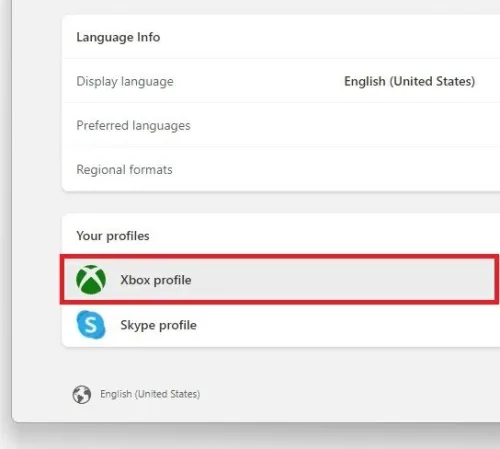Open the Preferred languages row
Image resolution: width=500 pixels, height=449 pixels.
pos(281,125)
